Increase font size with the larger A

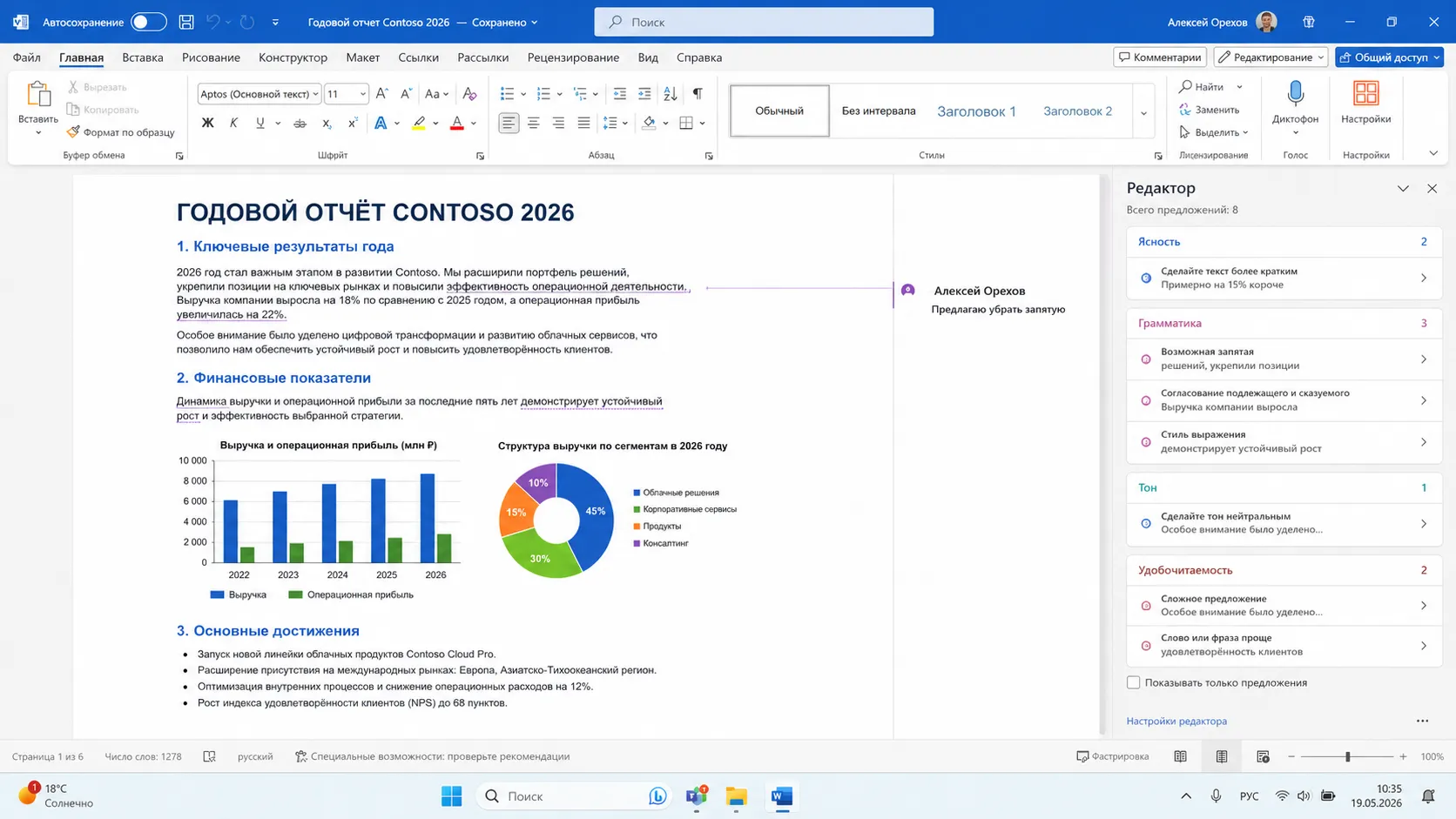(x=381, y=94)
